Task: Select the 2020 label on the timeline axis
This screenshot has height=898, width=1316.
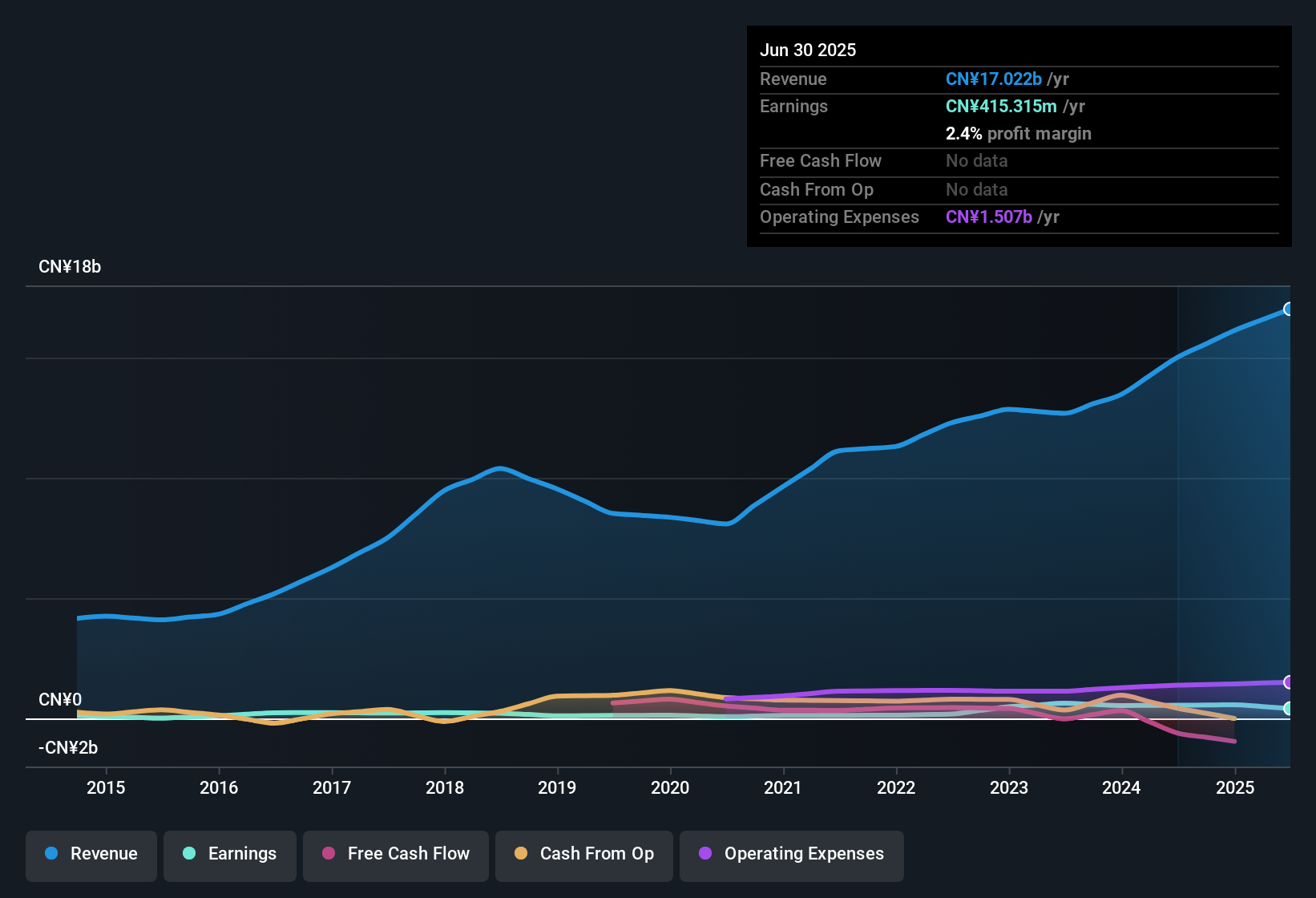Action: (x=671, y=788)
